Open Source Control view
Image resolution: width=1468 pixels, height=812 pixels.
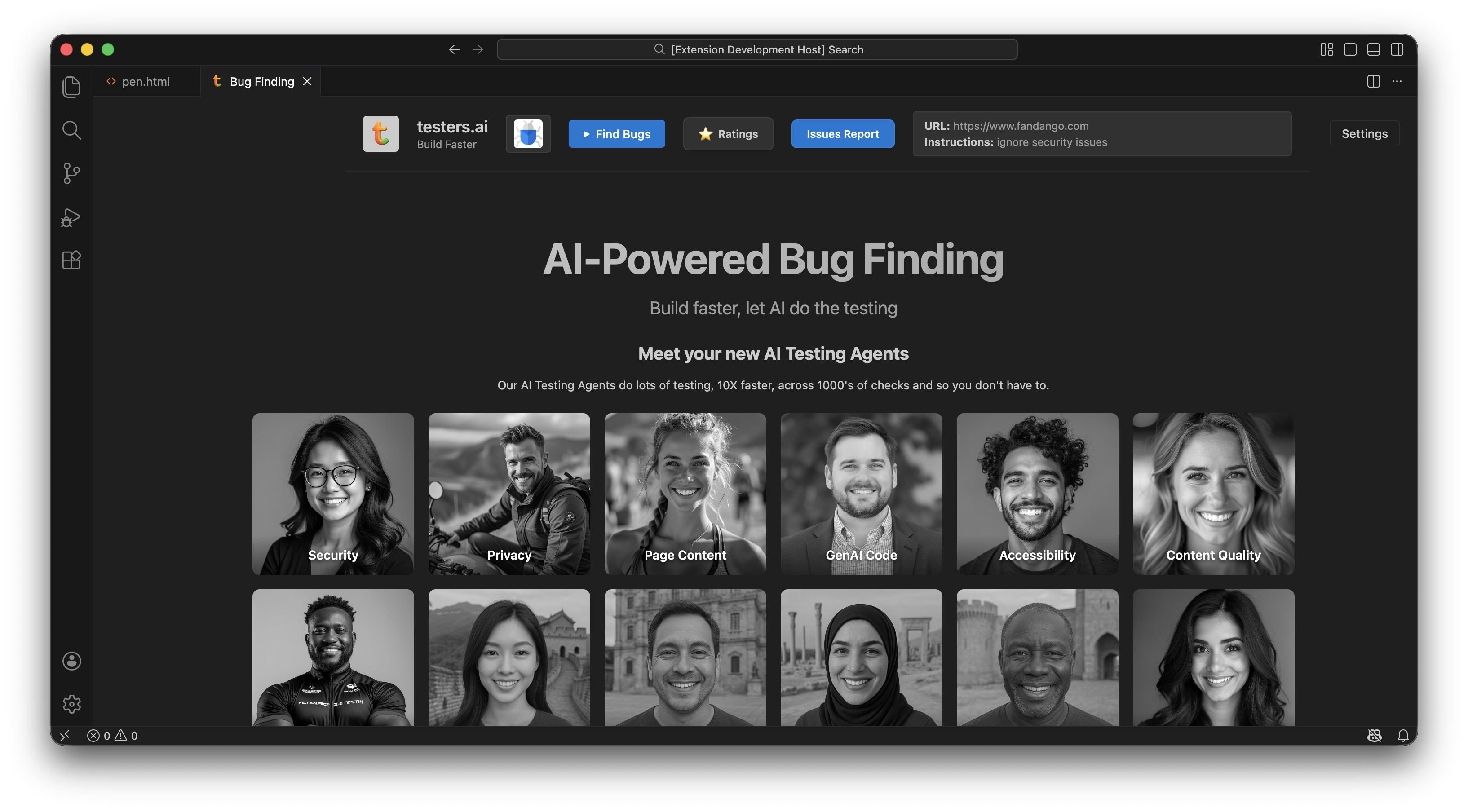click(x=71, y=173)
